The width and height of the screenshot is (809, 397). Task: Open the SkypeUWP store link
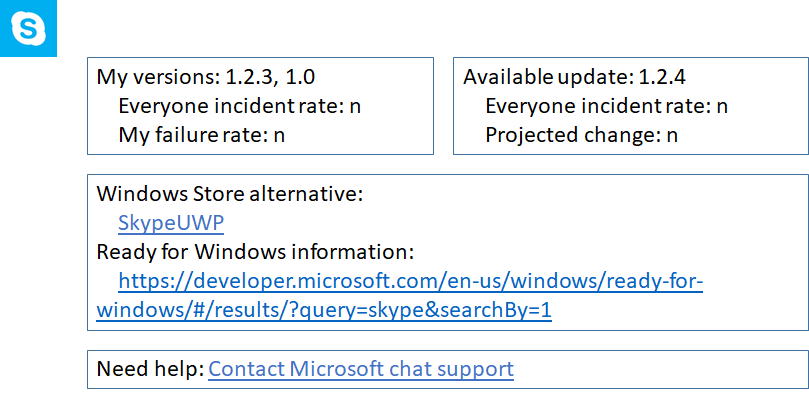coord(171,224)
